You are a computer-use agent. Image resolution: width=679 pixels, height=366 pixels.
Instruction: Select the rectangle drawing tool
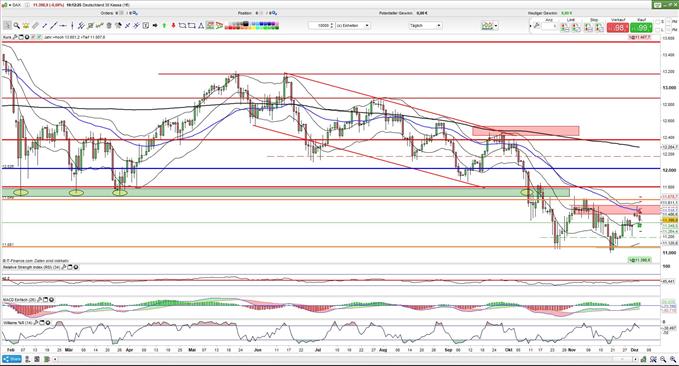[x=191, y=26]
